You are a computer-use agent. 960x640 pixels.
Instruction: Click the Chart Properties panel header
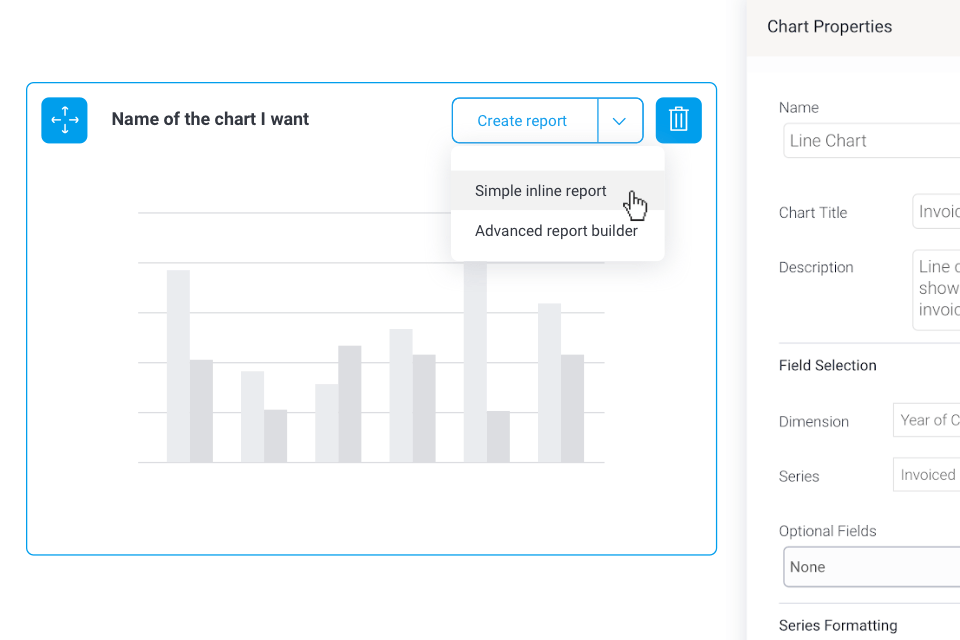pyautogui.click(x=829, y=27)
